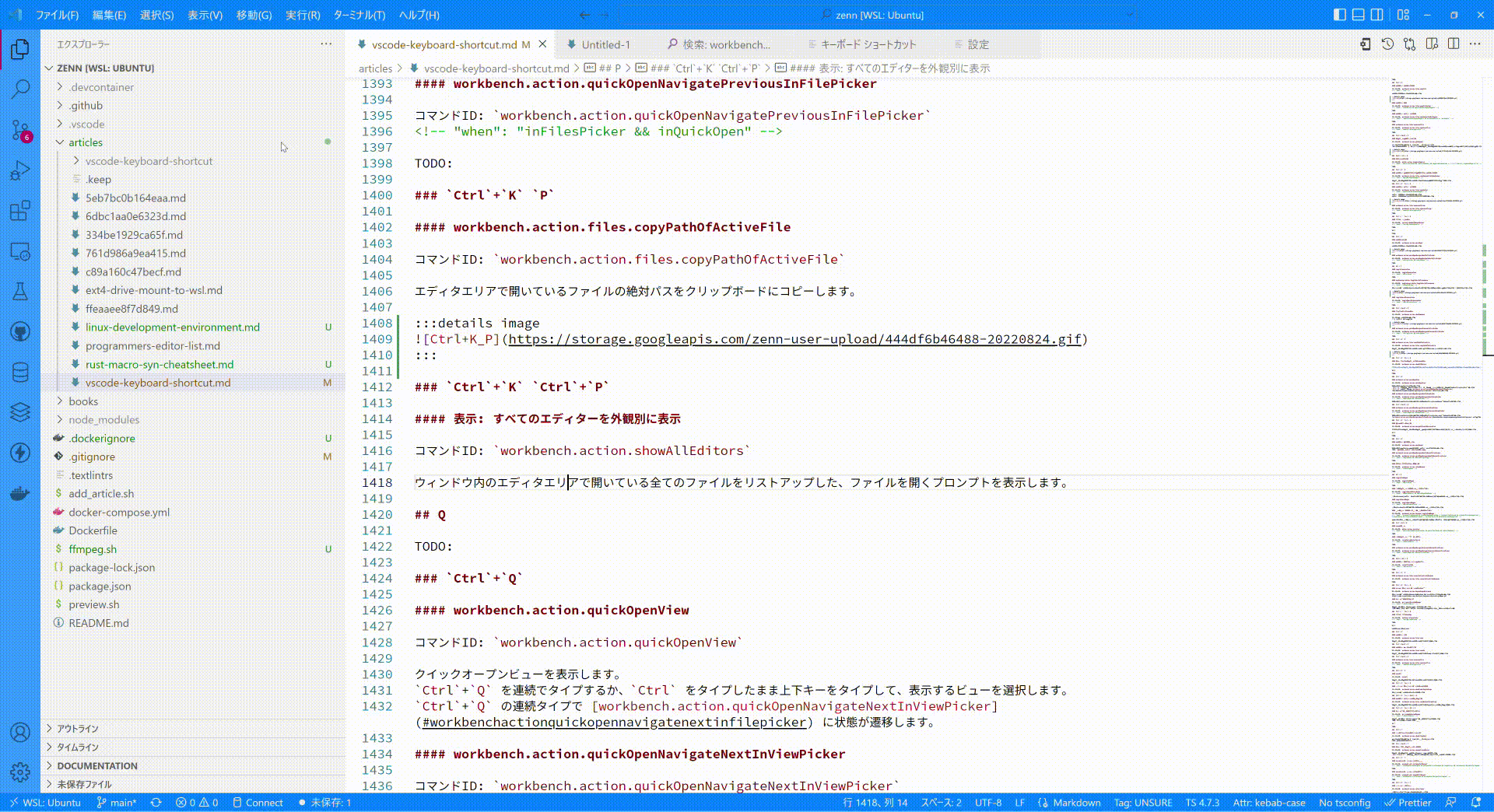
Task: Open the Accounts menu icon
Action: pyautogui.click(x=20, y=732)
